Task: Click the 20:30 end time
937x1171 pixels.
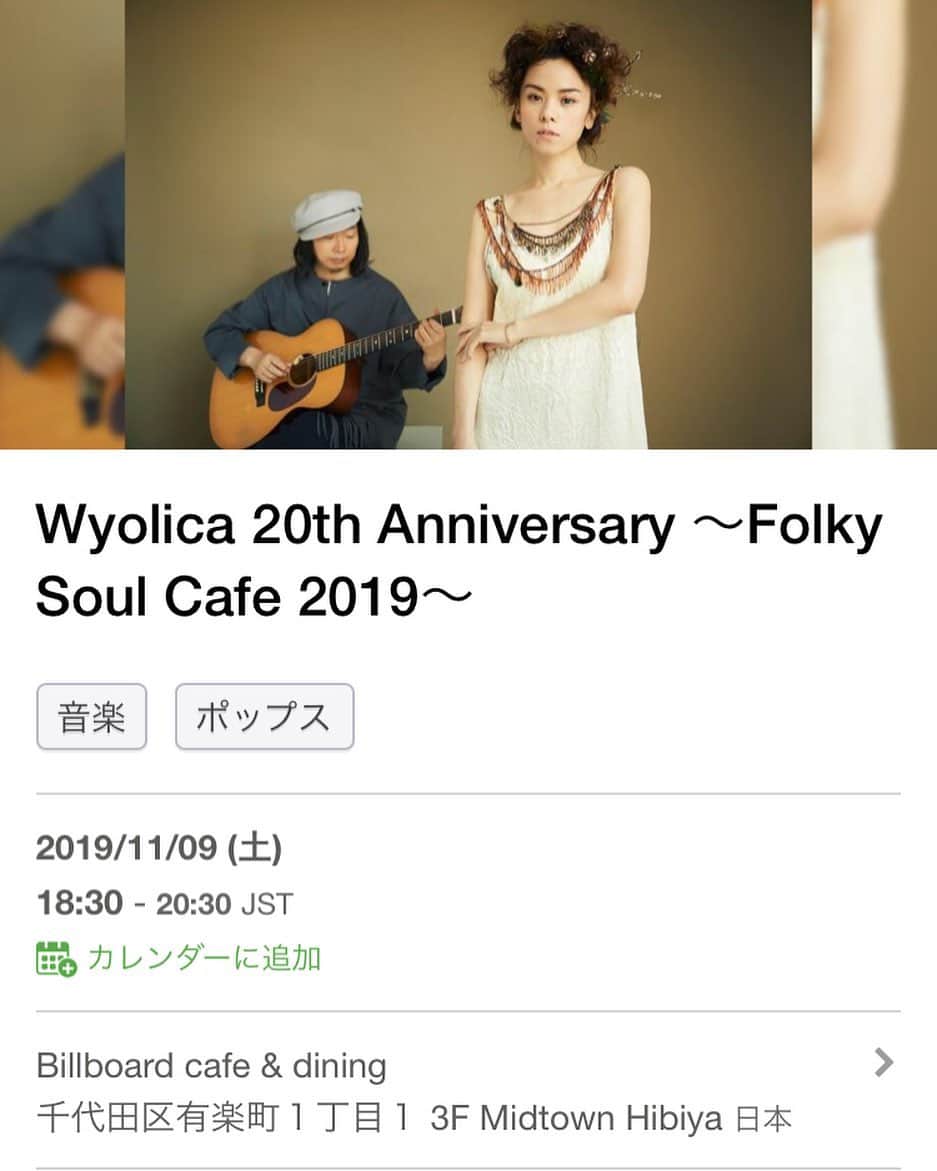Action: coord(193,904)
